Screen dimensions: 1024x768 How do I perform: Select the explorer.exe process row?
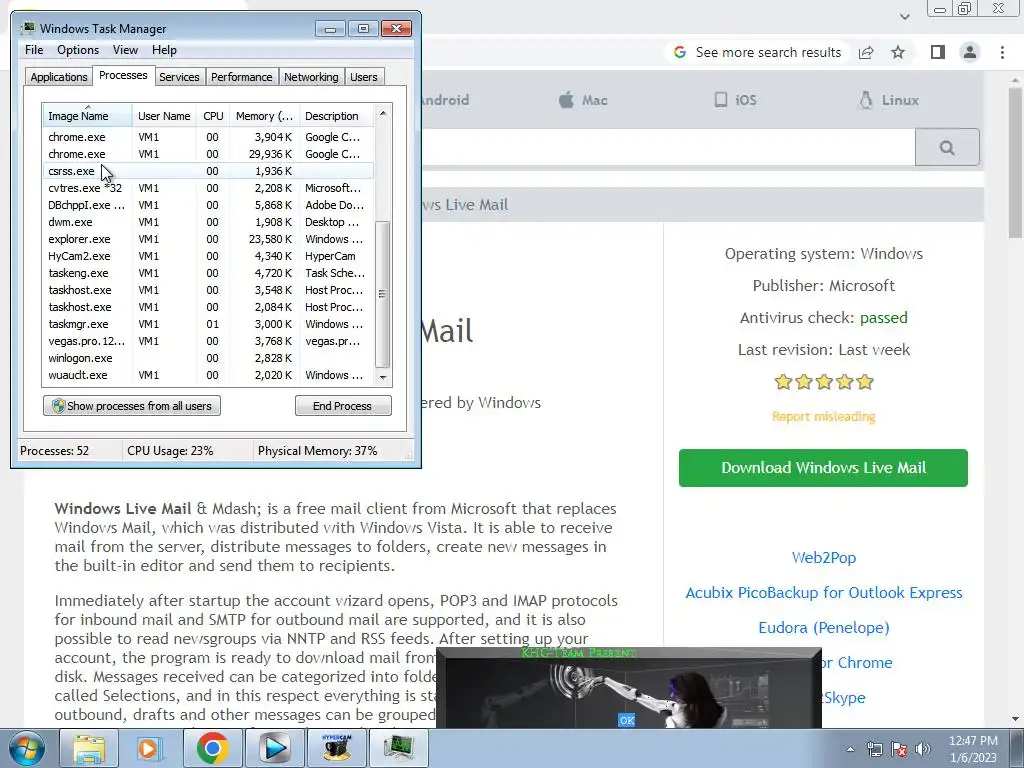tap(208, 239)
